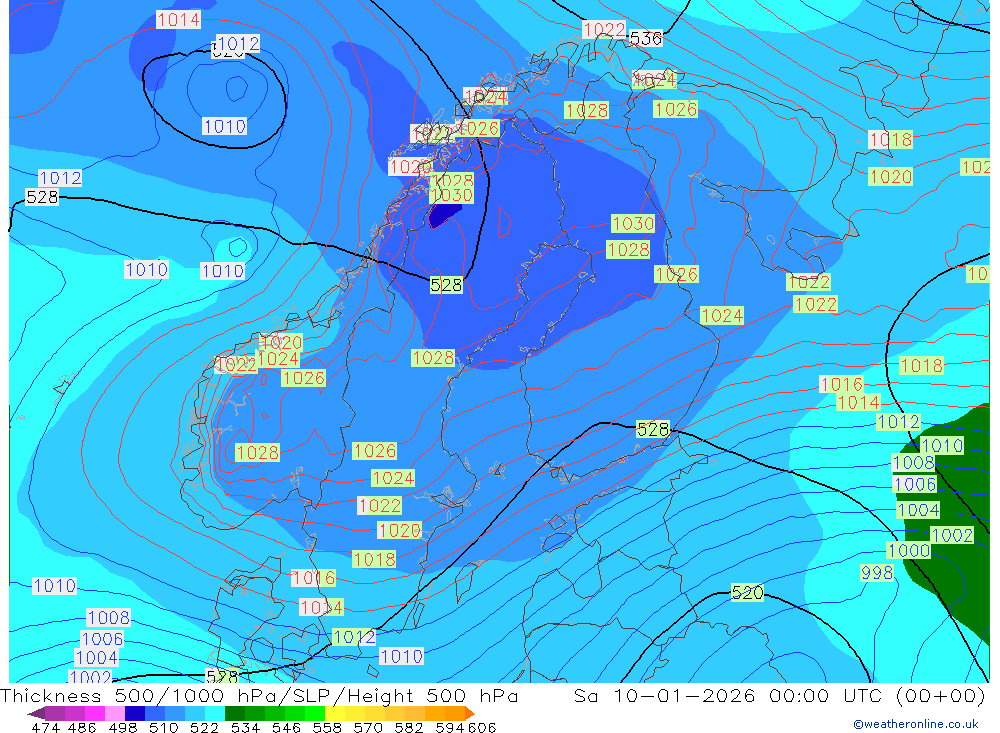
Task: Select the bright lime green legend swatch
Action: click(x=315, y=713)
